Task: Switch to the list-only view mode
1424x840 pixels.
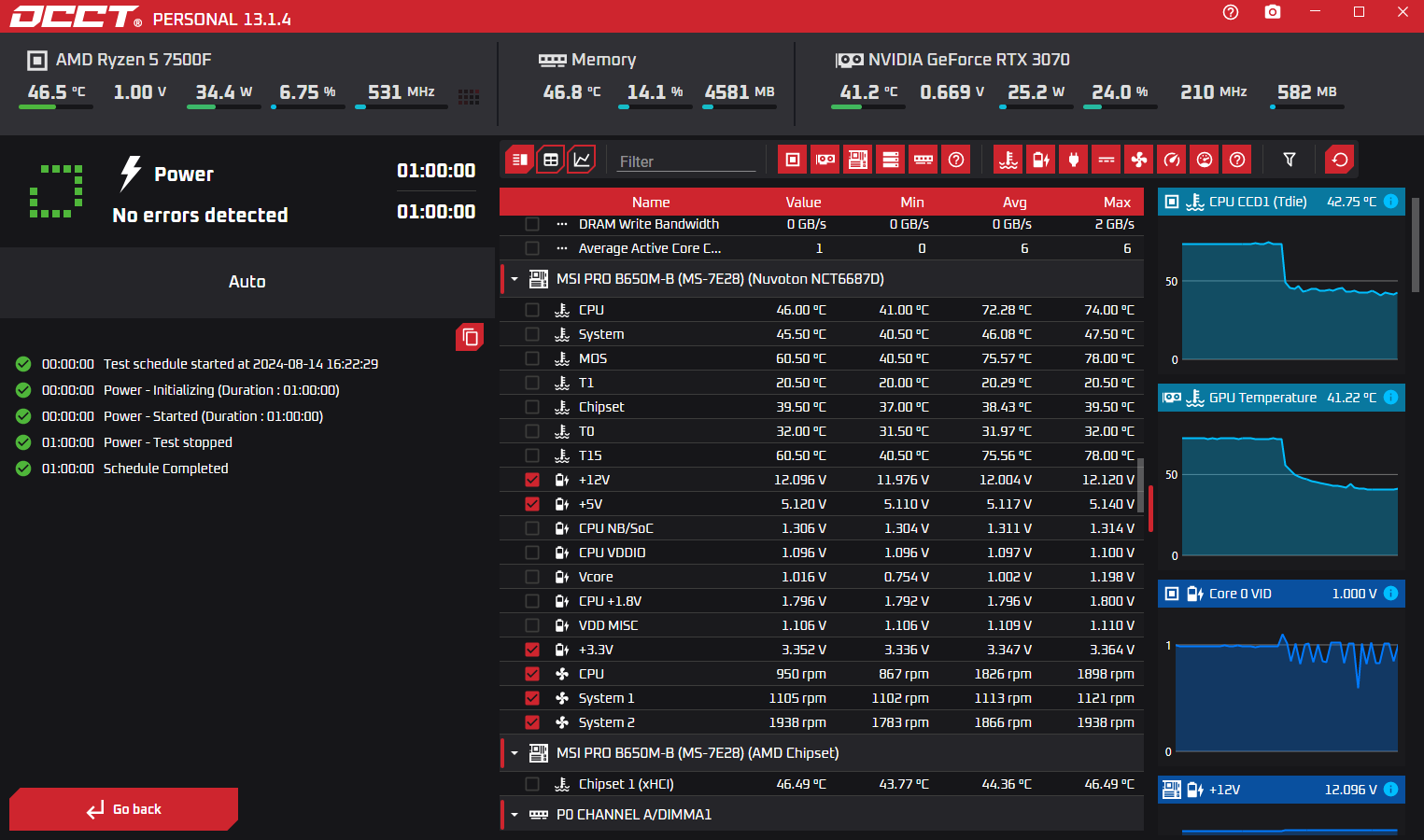Action: 520,160
